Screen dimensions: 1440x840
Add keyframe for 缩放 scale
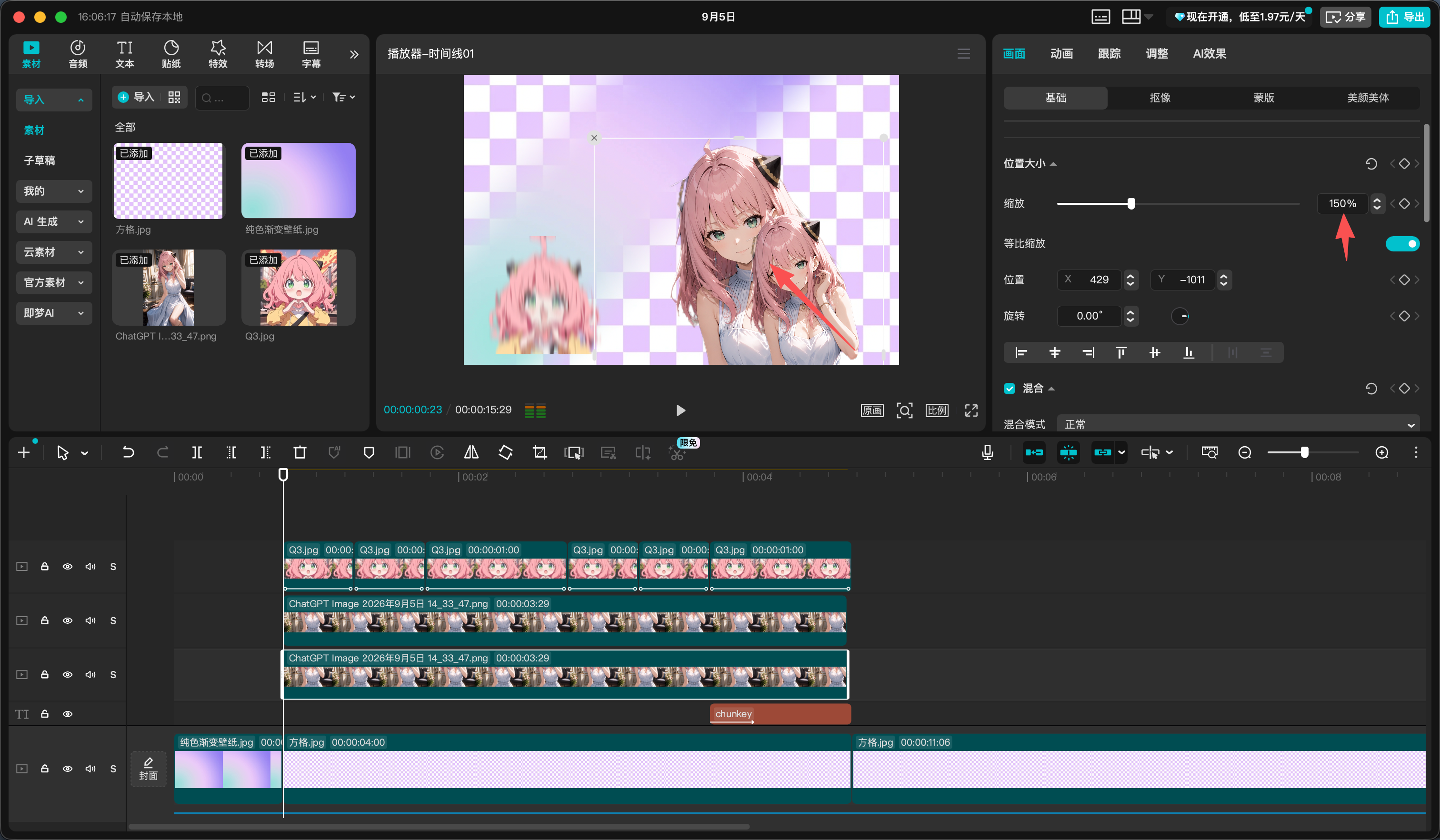click(1404, 203)
